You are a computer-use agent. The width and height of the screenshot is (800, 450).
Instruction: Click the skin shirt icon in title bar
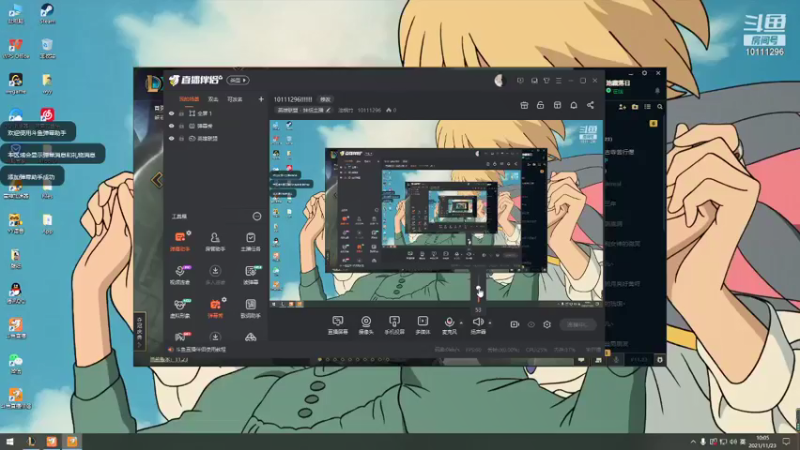(x=546, y=81)
